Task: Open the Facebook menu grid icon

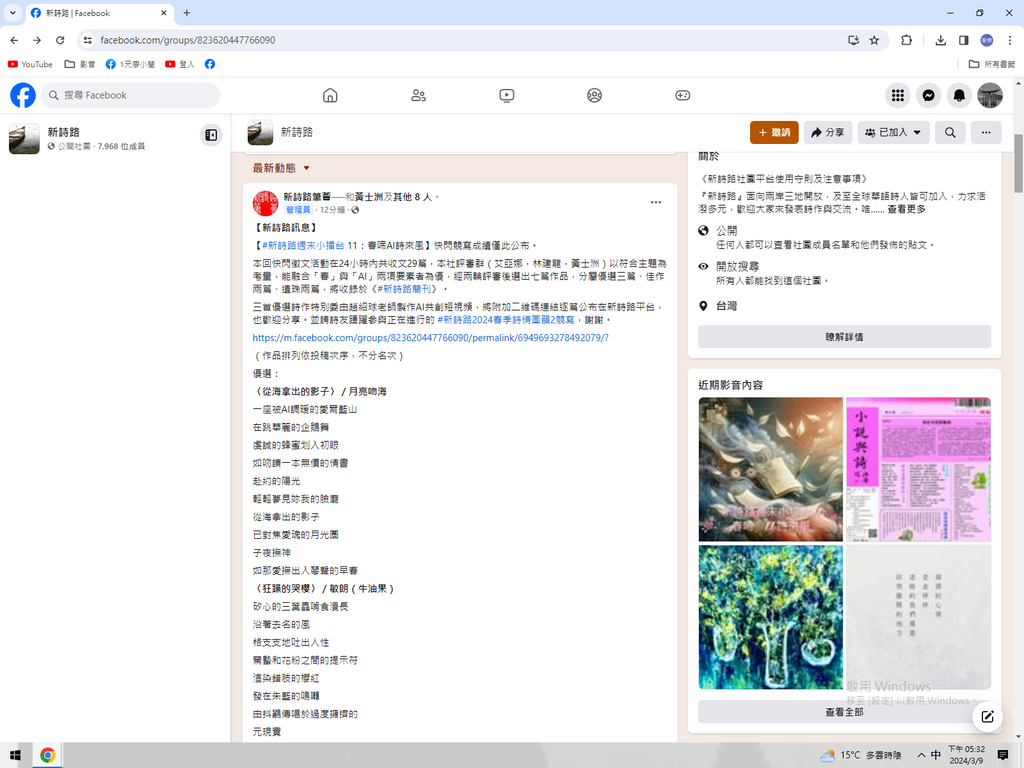Action: [x=898, y=95]
